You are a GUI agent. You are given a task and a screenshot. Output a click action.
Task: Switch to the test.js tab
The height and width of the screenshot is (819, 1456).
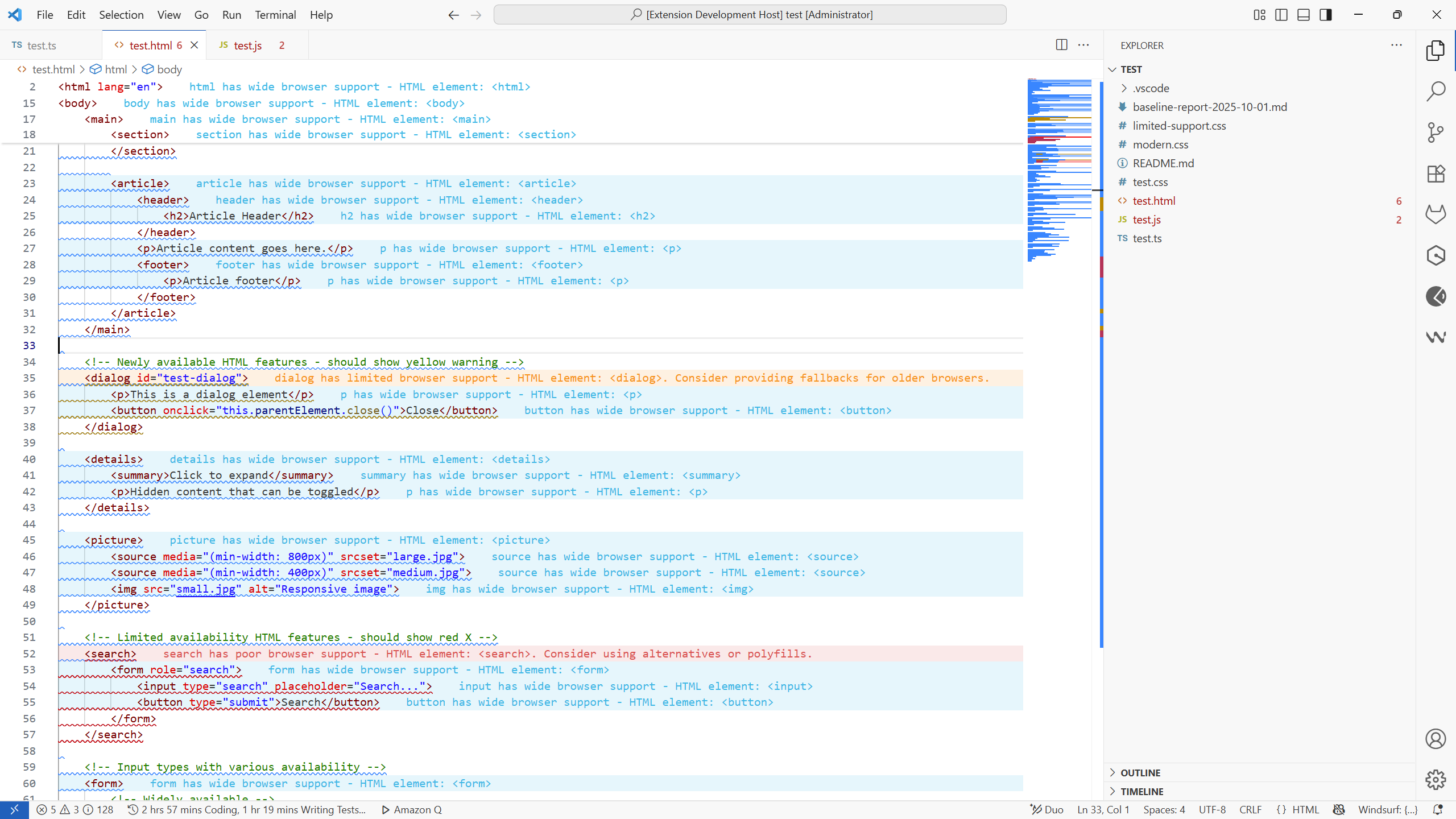click(x=247, y=45)
